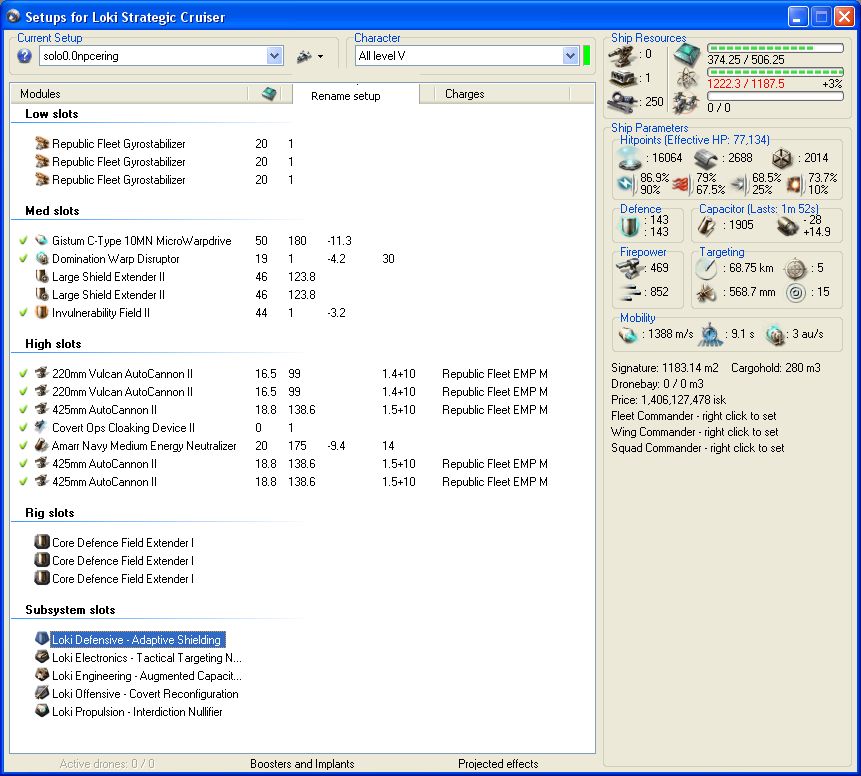
Task: Click the green character status indicator
Action: tap(586, 55)
